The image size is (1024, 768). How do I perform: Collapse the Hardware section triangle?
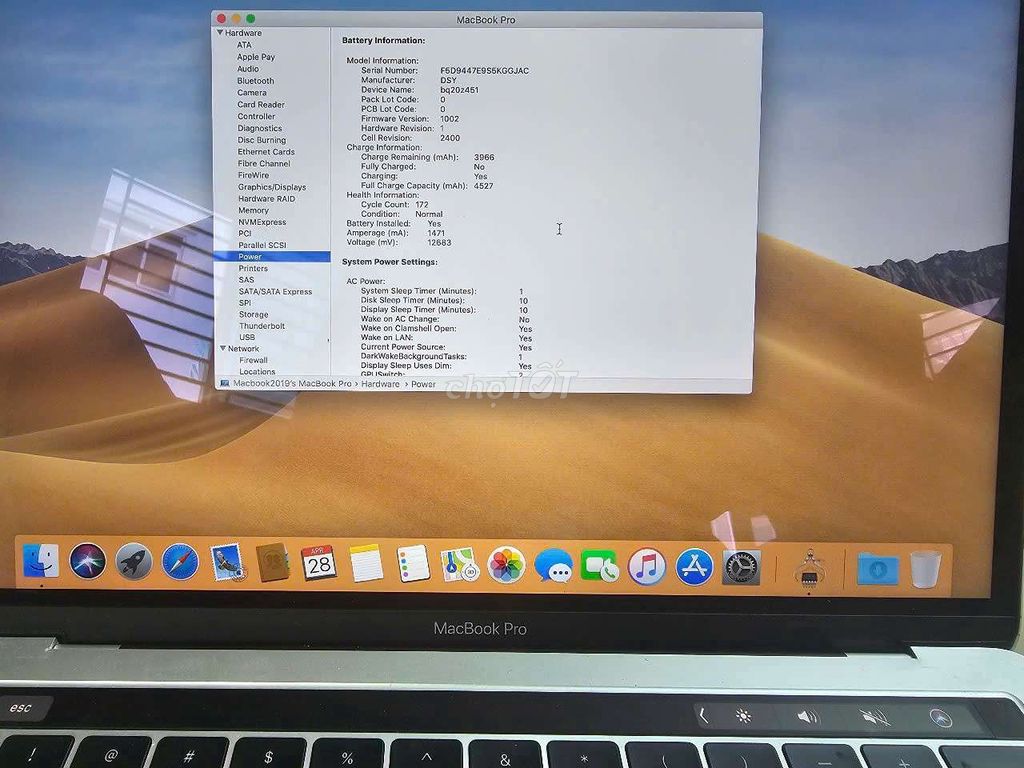(x=220, y=32)
